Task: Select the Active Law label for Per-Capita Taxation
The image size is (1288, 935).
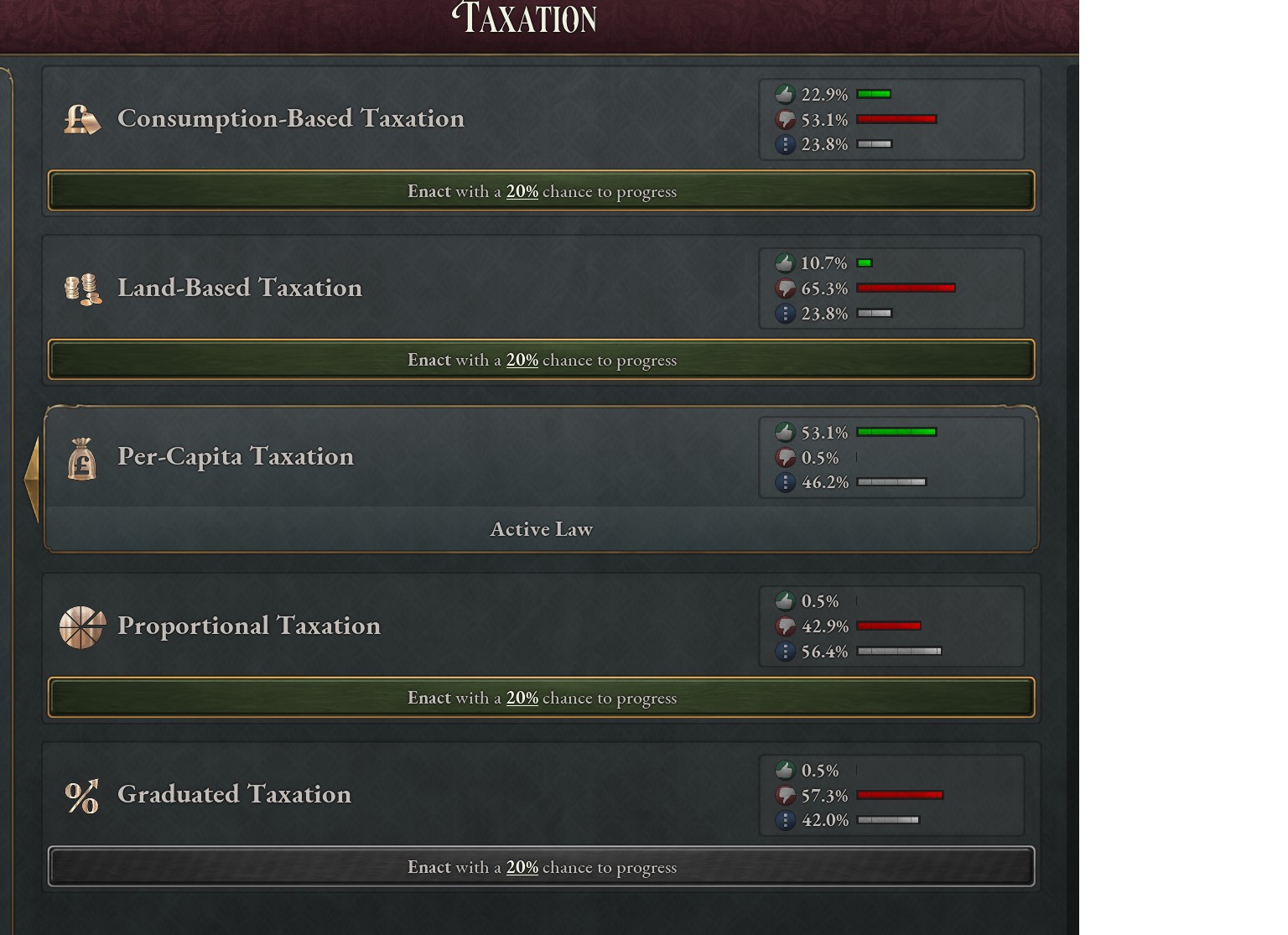Action: (x=541, y=529)
